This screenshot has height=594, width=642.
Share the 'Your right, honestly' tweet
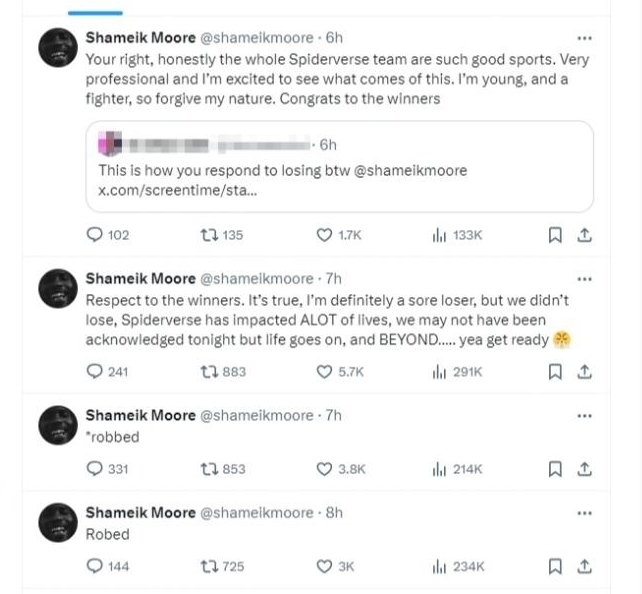coord(585,235)
